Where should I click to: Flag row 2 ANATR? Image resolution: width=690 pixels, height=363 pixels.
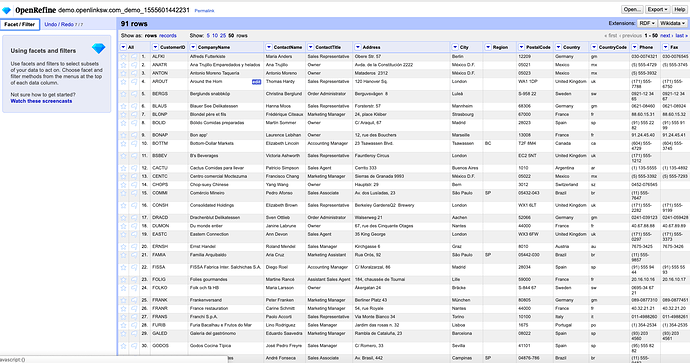133,65
